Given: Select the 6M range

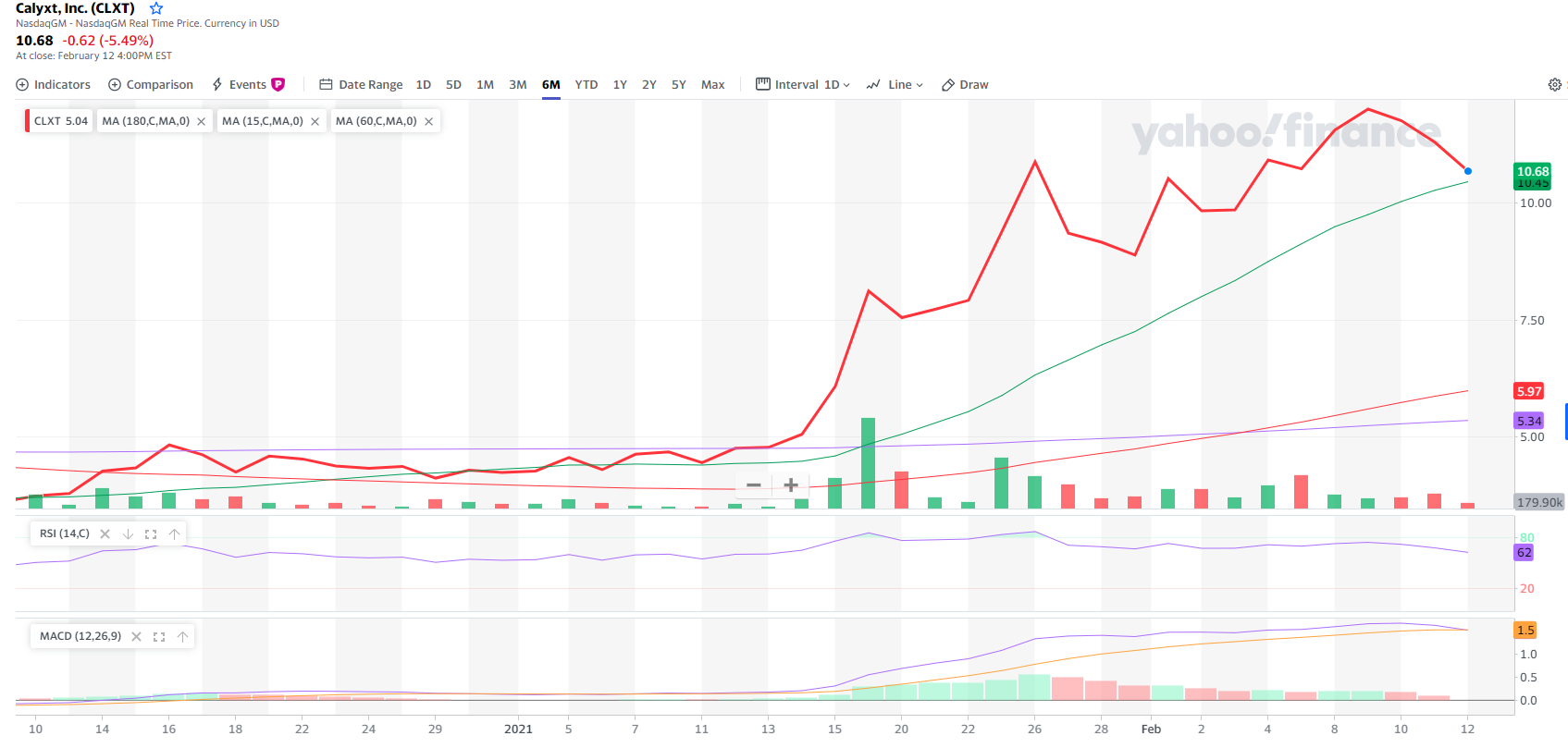Looking at the screenshot, I should coord(551,84).
